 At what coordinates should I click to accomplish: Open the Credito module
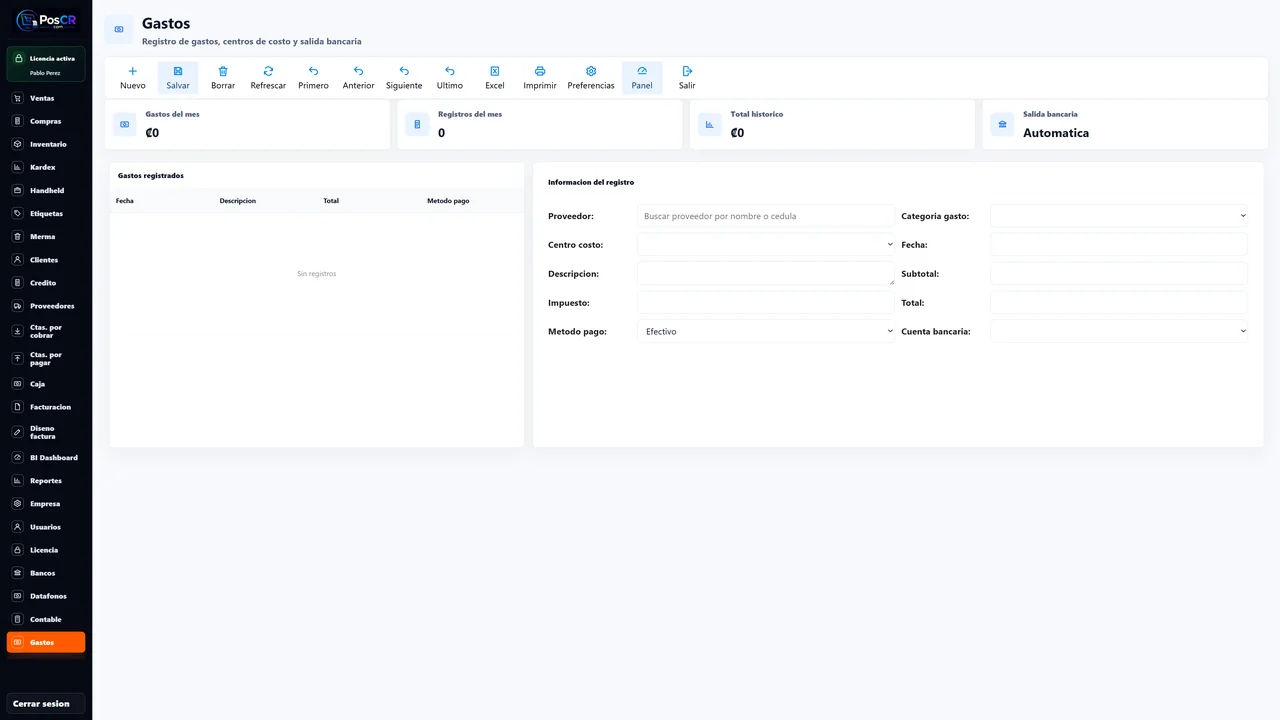click(46, 282)
